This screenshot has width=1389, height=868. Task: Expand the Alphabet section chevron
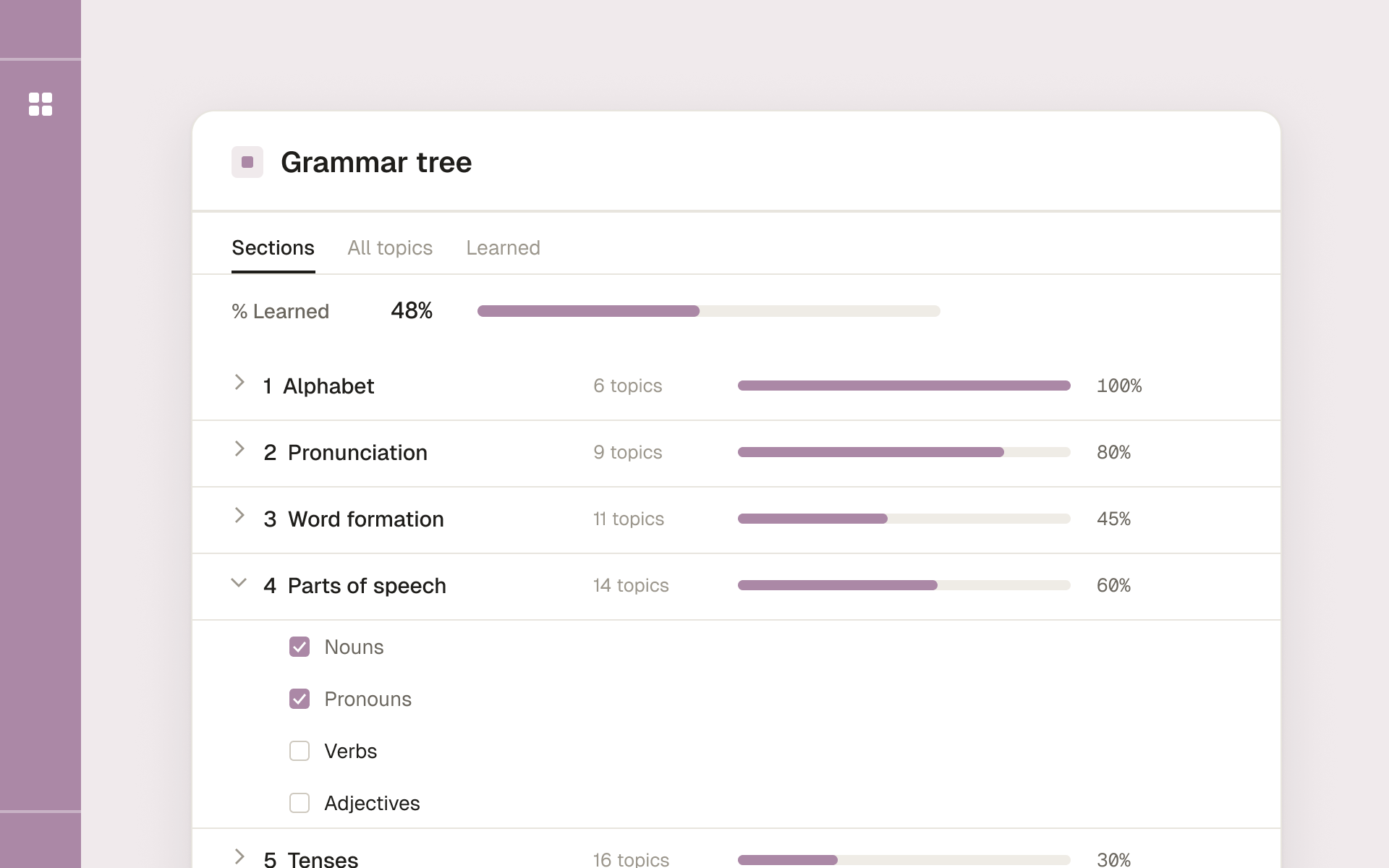coord(239,383)
